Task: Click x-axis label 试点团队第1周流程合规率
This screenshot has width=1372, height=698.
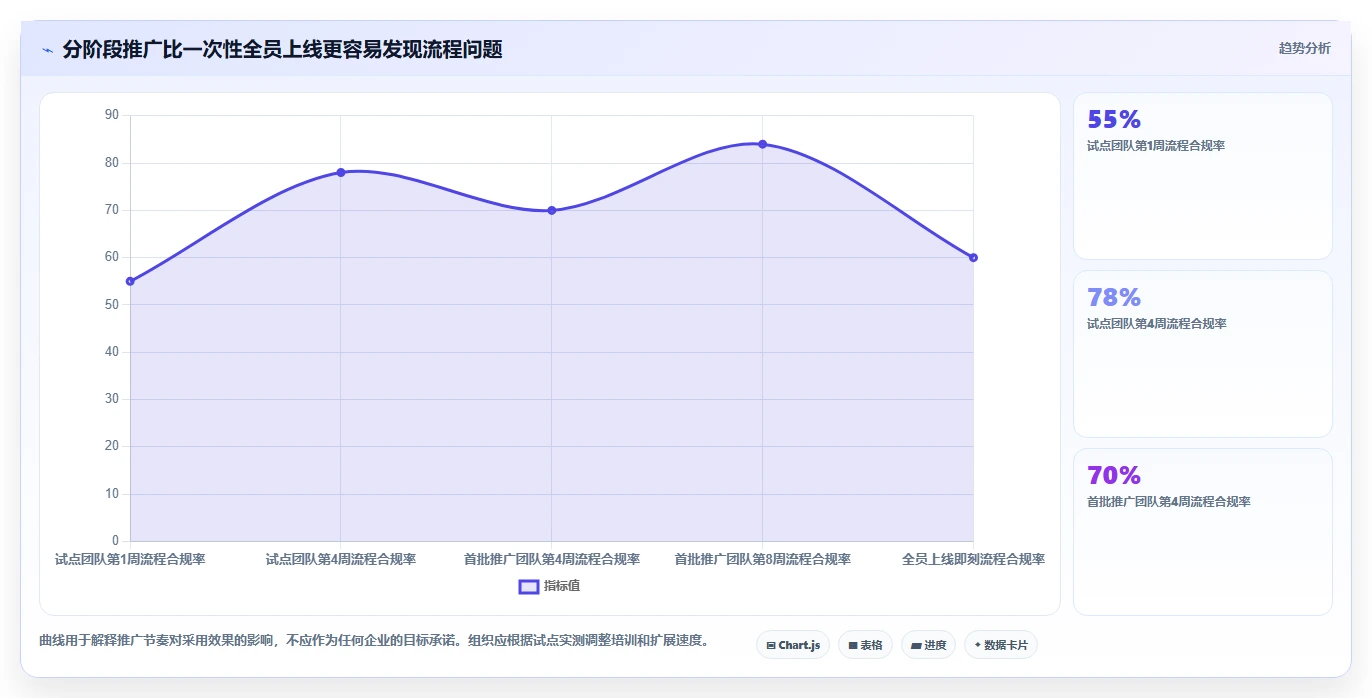Action: coord(130,559)
